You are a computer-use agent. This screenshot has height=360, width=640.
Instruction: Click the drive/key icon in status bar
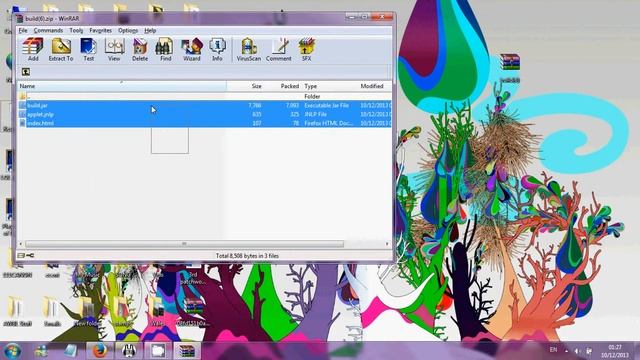pos(26,256)
